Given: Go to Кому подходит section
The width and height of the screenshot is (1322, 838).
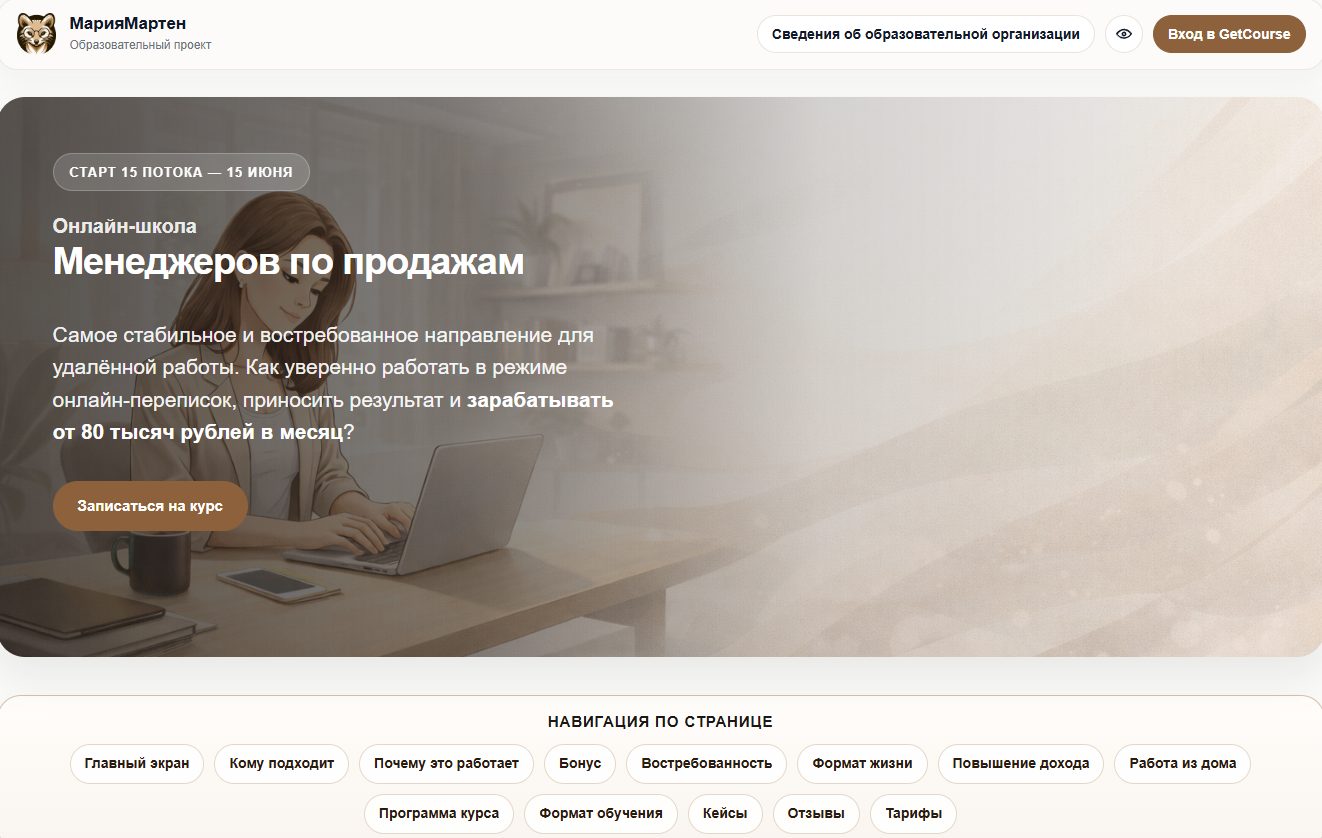Looking at the screenshot, I should tap(282, 763).
